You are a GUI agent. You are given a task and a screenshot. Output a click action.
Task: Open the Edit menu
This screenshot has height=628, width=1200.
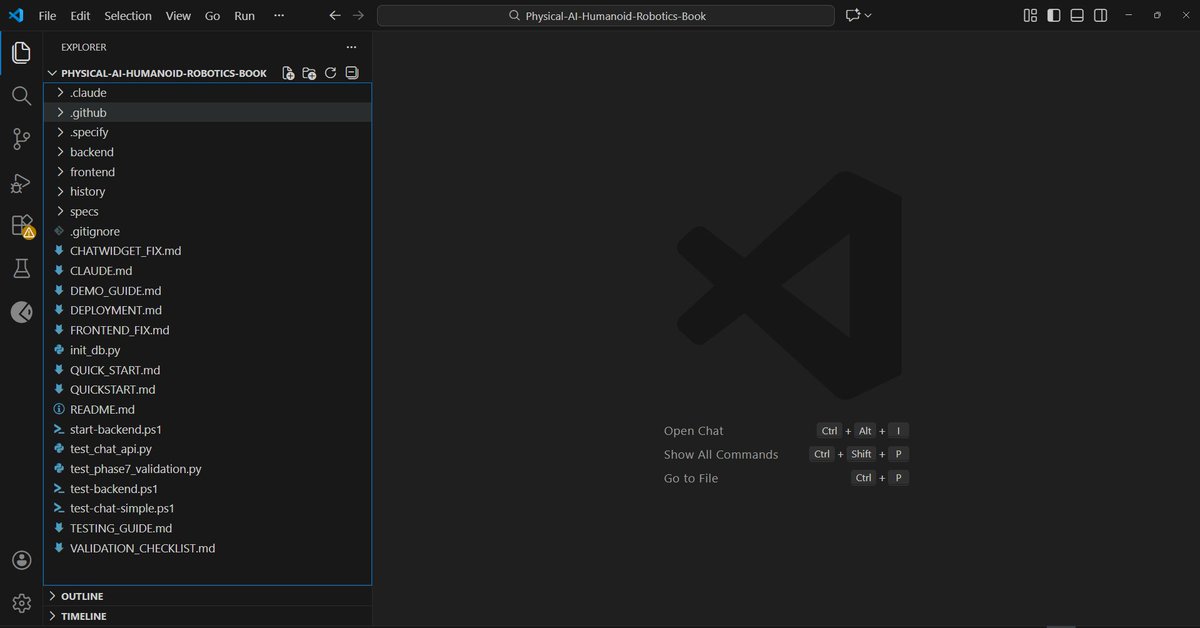tap(80, 16)
